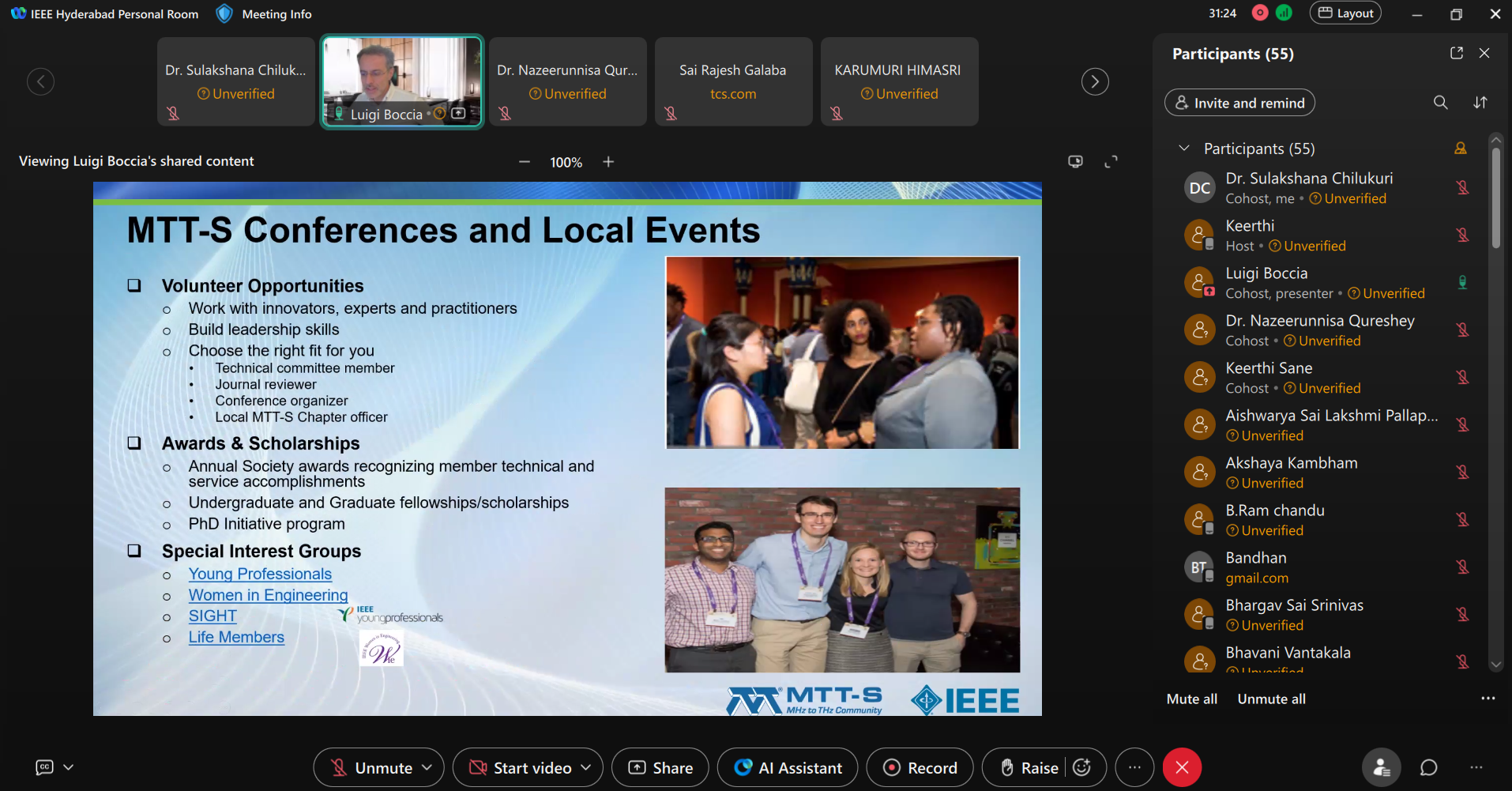Open video options arrow beside Start video
Image resolution: width=1512 pixels, height=791 pixels.
(586, 767)
